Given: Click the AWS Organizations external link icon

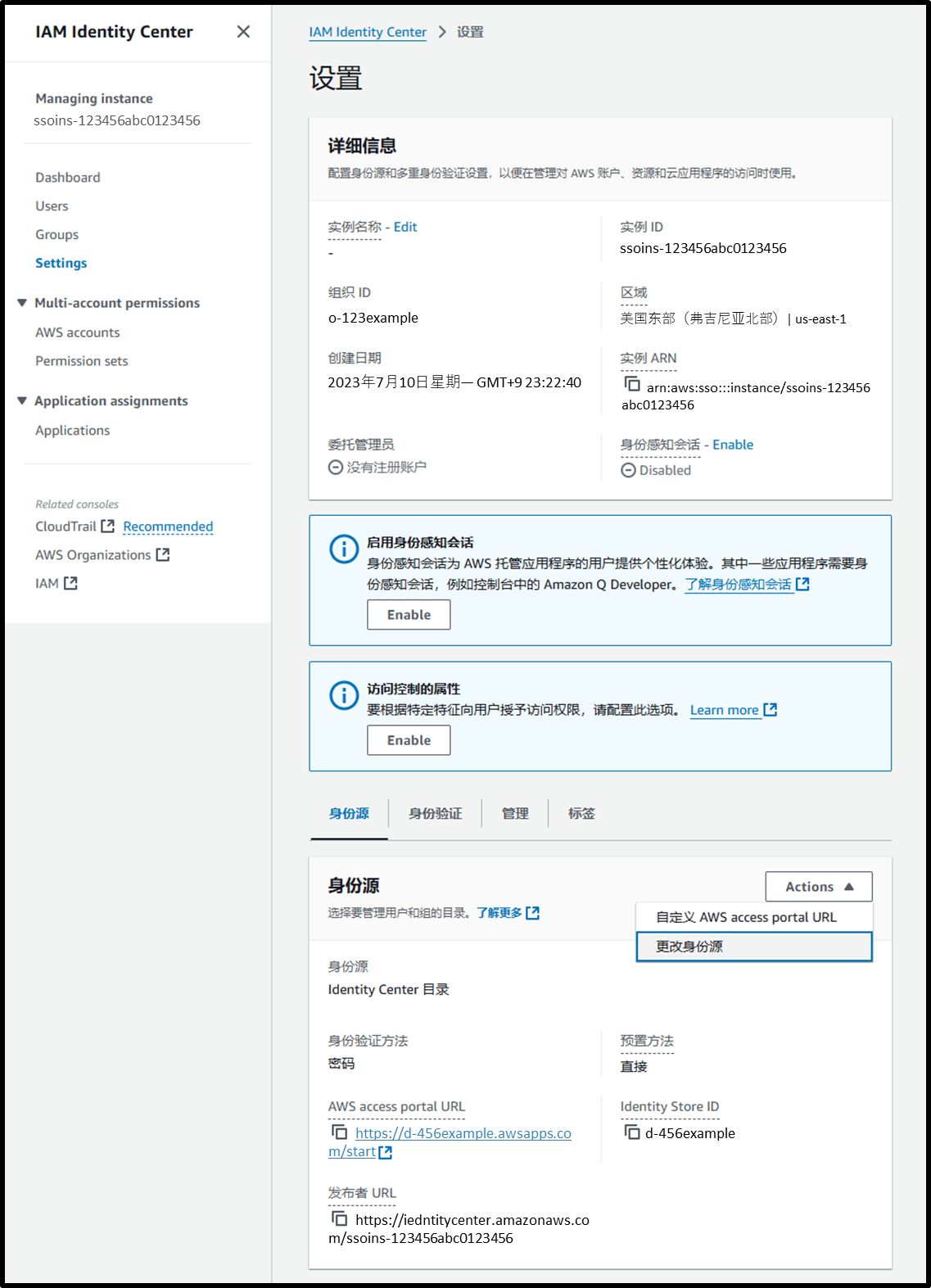Looking at the screenshot, I should pyautogui.click(x=163, y=554).
